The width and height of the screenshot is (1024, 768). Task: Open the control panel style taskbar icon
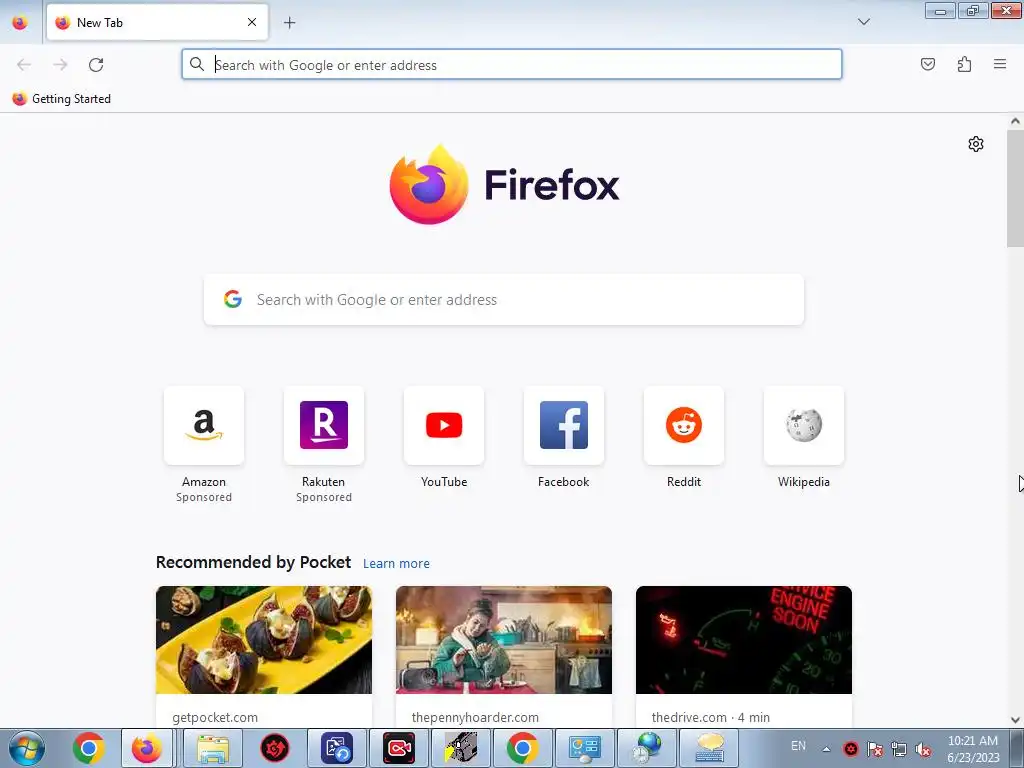click(x=584, y=748)
